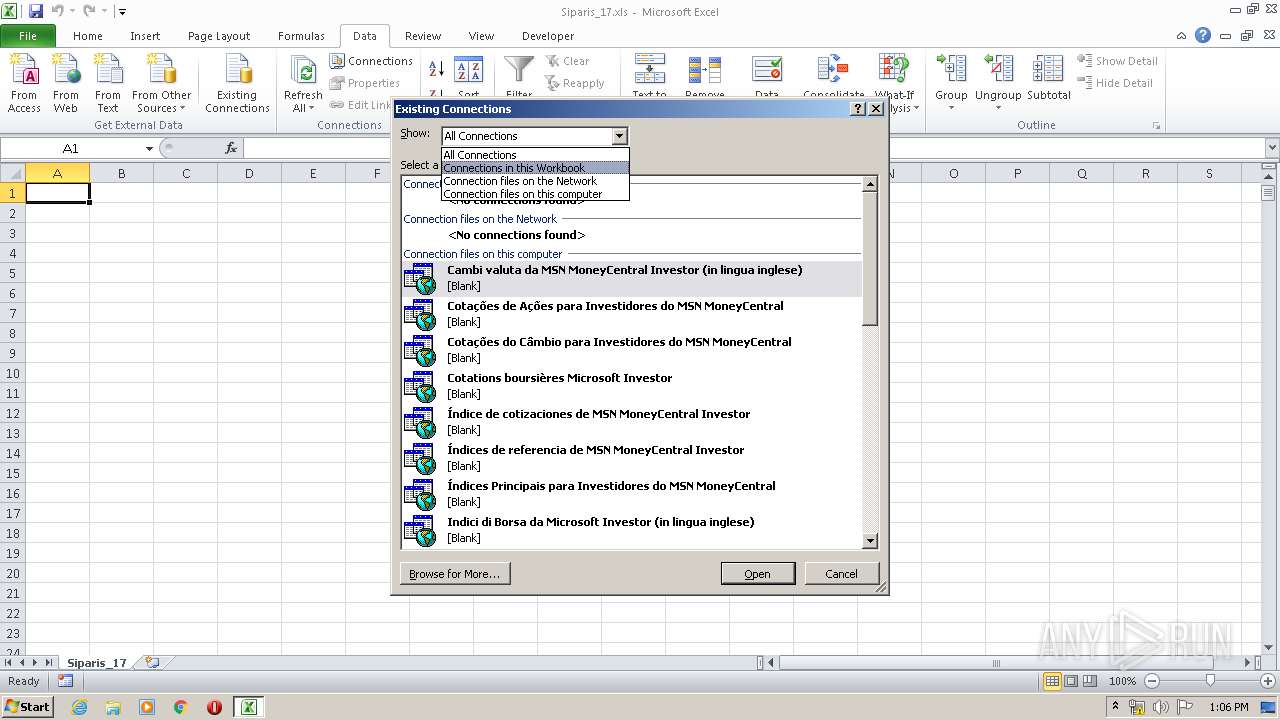
Task: Select Connection files on this computer option
Action: coord(535,194)
